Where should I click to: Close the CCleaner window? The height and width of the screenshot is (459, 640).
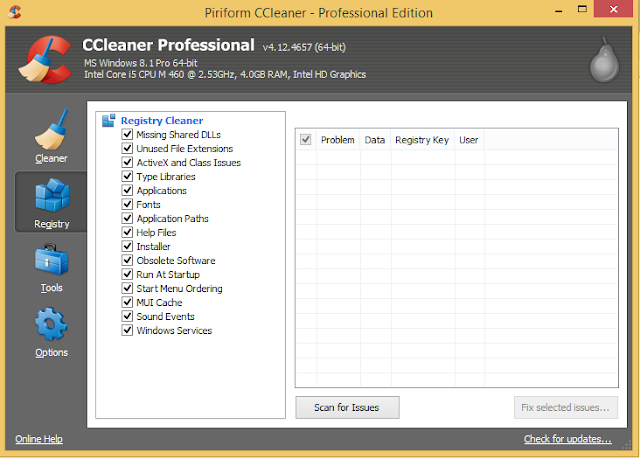(x=613, y=9)
